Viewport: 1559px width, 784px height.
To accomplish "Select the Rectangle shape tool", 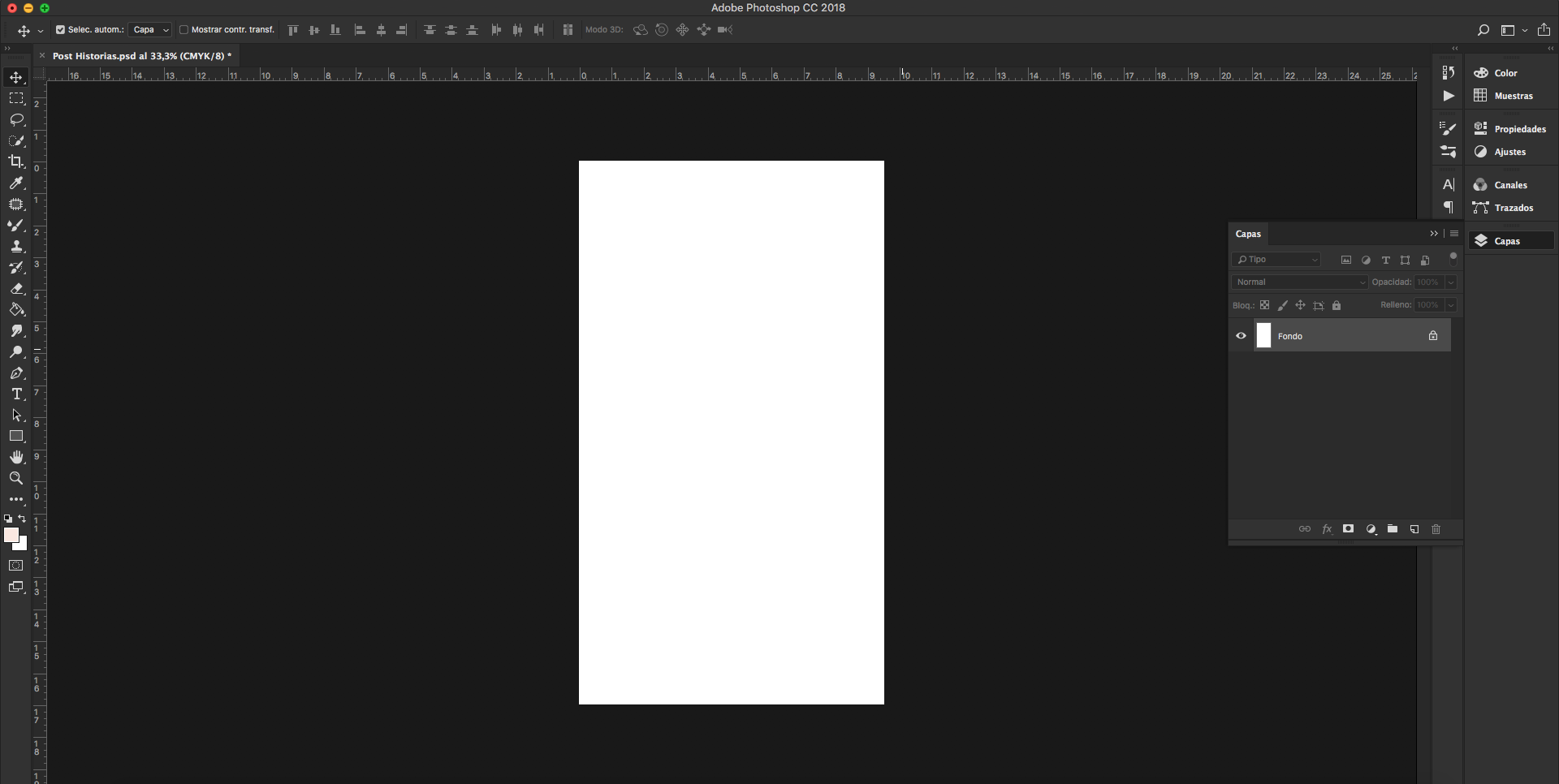I will [x=16, y=437].
